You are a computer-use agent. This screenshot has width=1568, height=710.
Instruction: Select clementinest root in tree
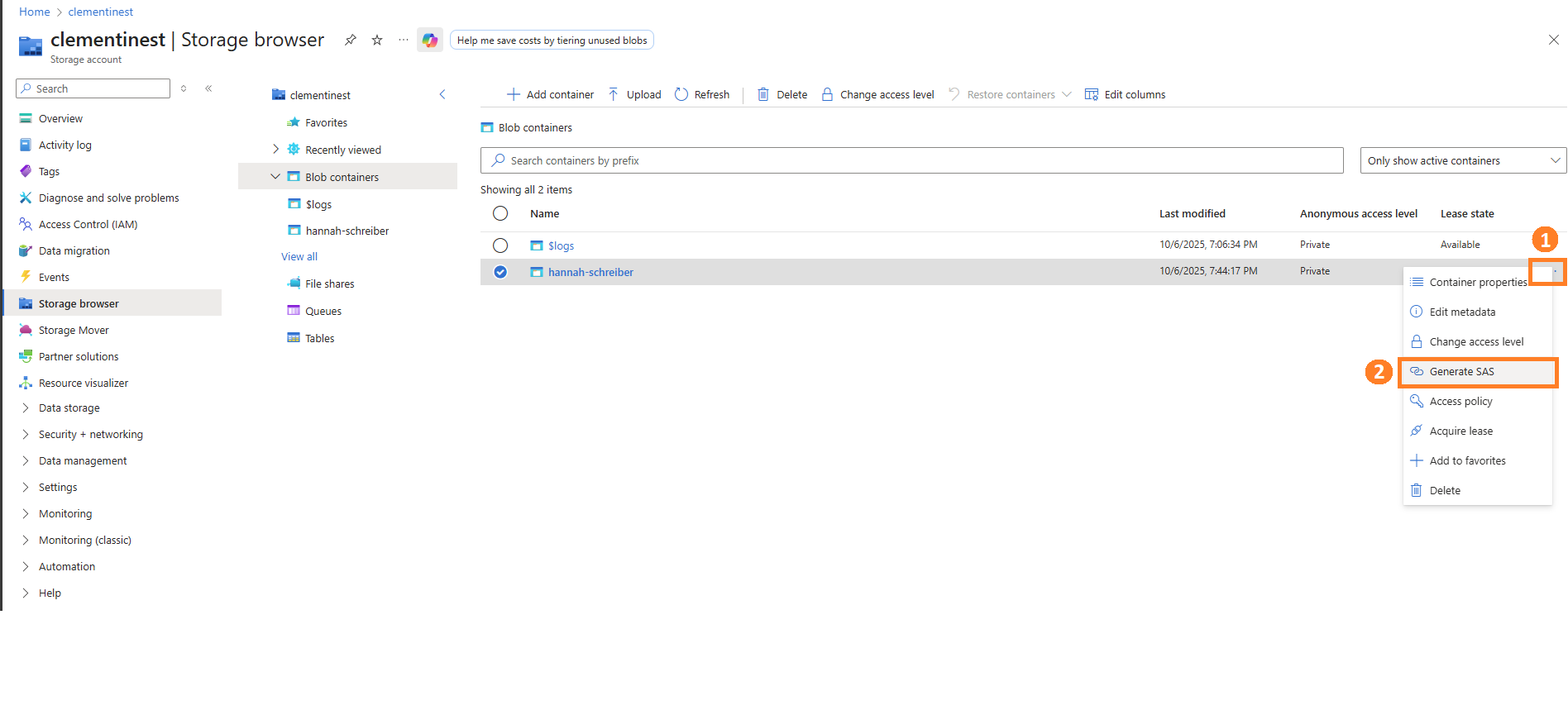pos(319,95)
